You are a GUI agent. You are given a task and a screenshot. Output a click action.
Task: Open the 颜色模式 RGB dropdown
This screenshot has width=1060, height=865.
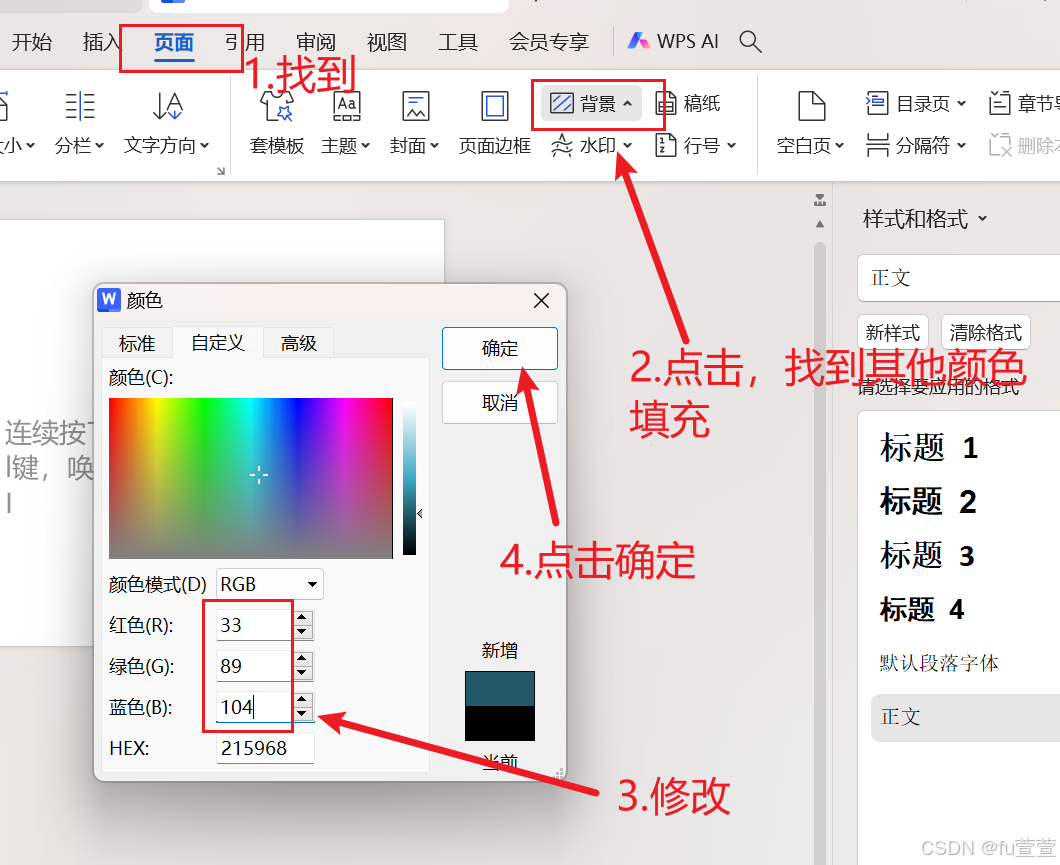click(270, 584)
